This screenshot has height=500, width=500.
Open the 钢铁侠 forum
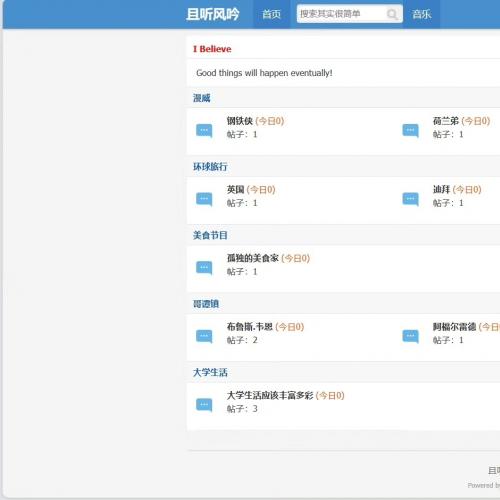click(240, 121)
